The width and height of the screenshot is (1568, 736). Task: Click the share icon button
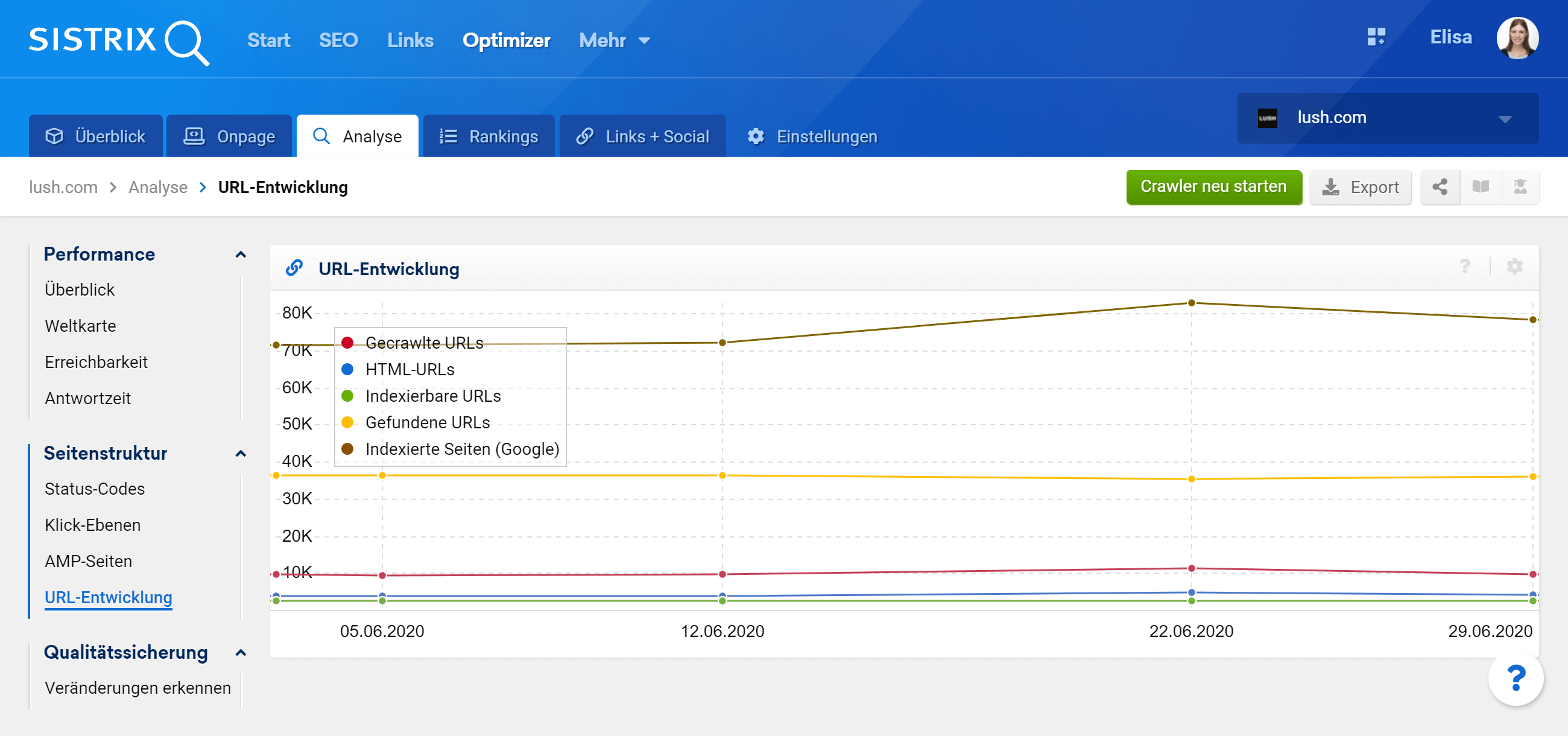pyautogui.click(x=1440, y=187)
